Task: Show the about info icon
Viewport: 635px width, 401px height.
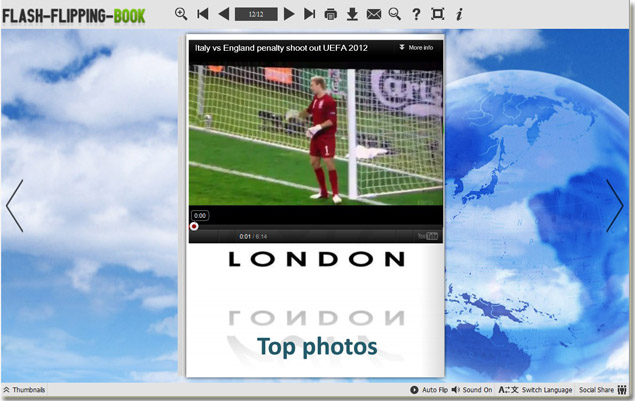Action: click(459, 14)
